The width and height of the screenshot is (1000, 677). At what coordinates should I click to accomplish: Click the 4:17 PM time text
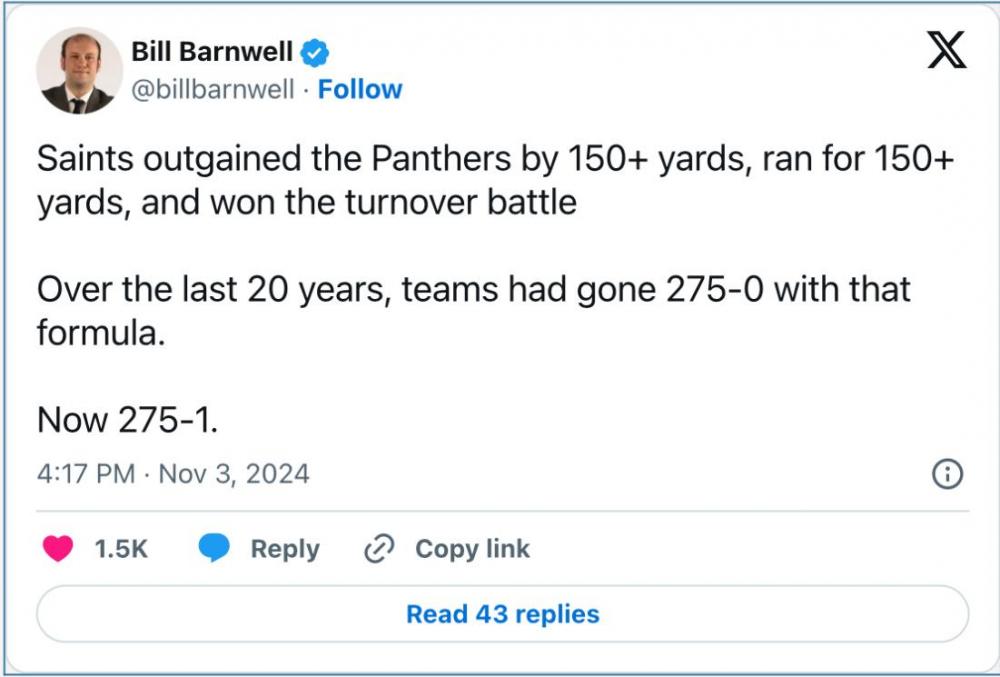pos(85,473)
